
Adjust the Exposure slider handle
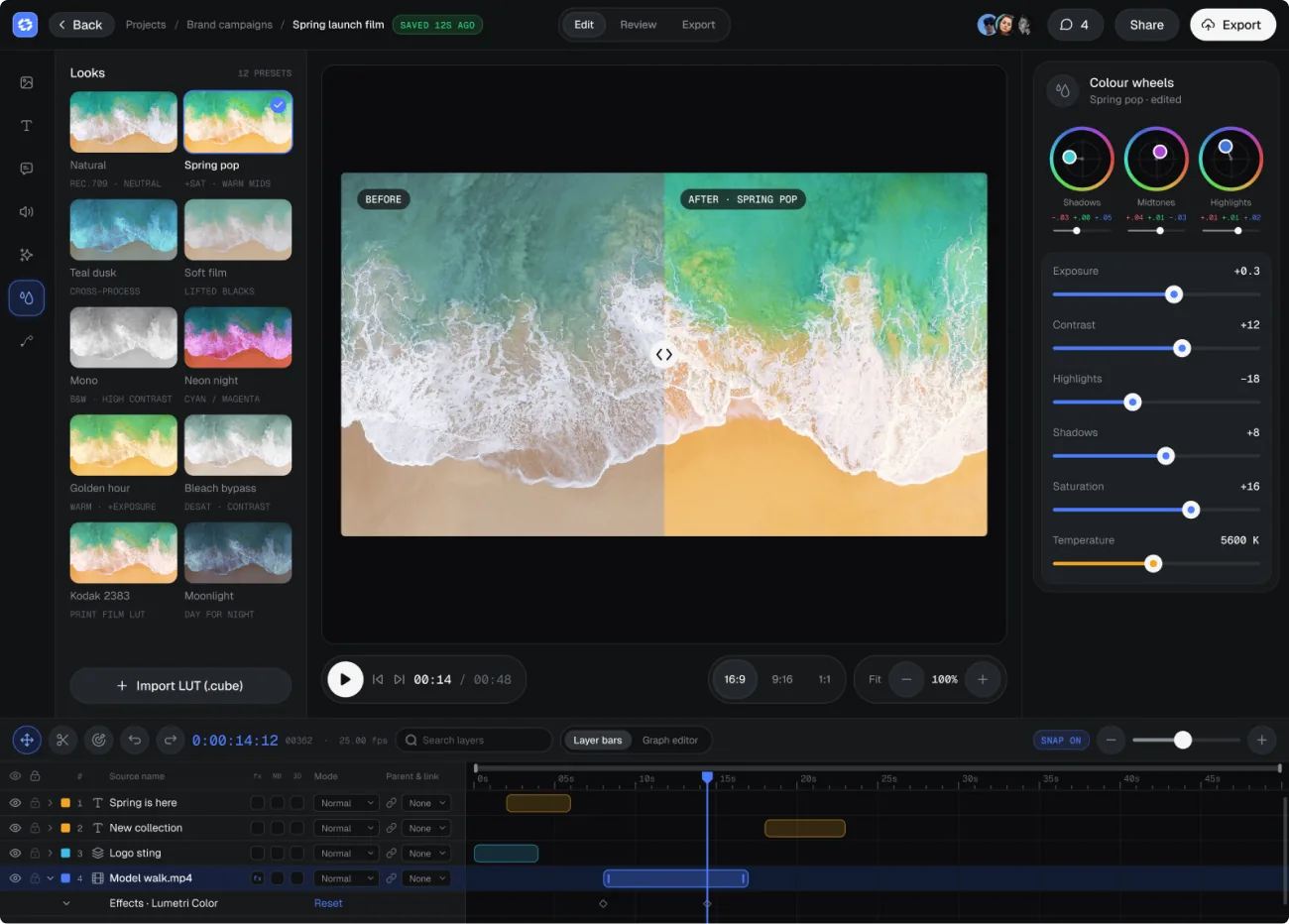(1174, 294)
